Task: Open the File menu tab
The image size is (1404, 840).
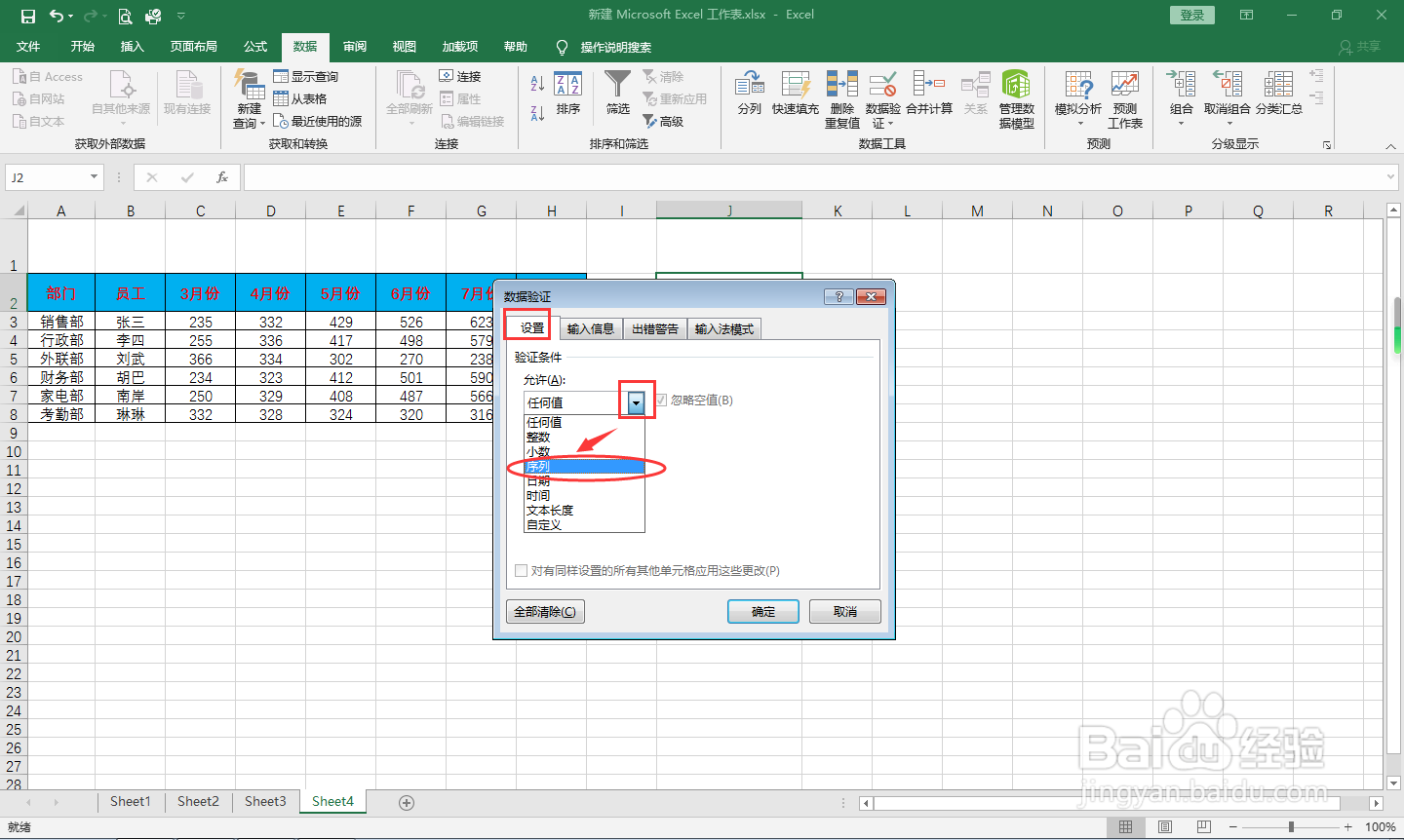Action: pos(28,47)
